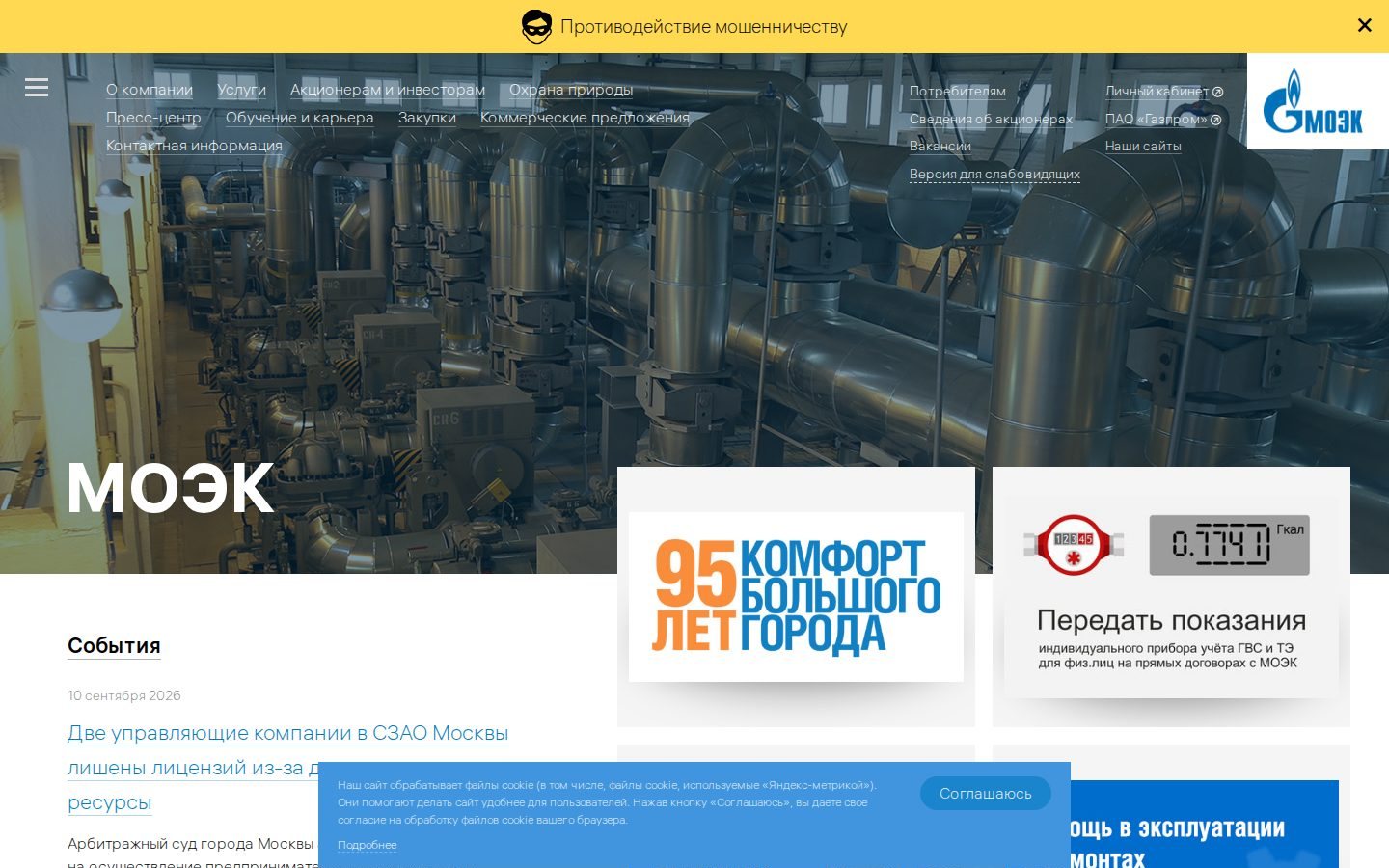Image resolution: width=1389 pixels, height=868 pixels.
Task: Accept cookies with Соглашаюсь button
Action: 985,794
